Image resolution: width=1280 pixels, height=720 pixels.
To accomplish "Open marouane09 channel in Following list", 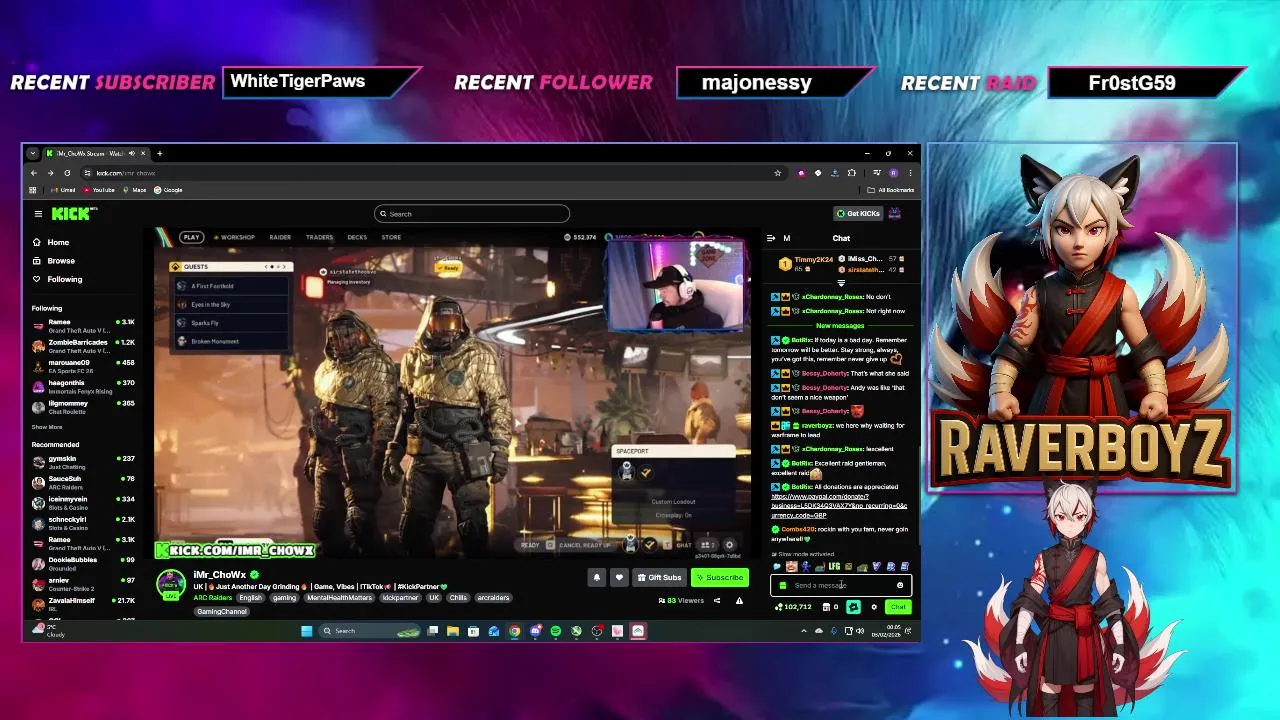I will (x=84, y=366).
